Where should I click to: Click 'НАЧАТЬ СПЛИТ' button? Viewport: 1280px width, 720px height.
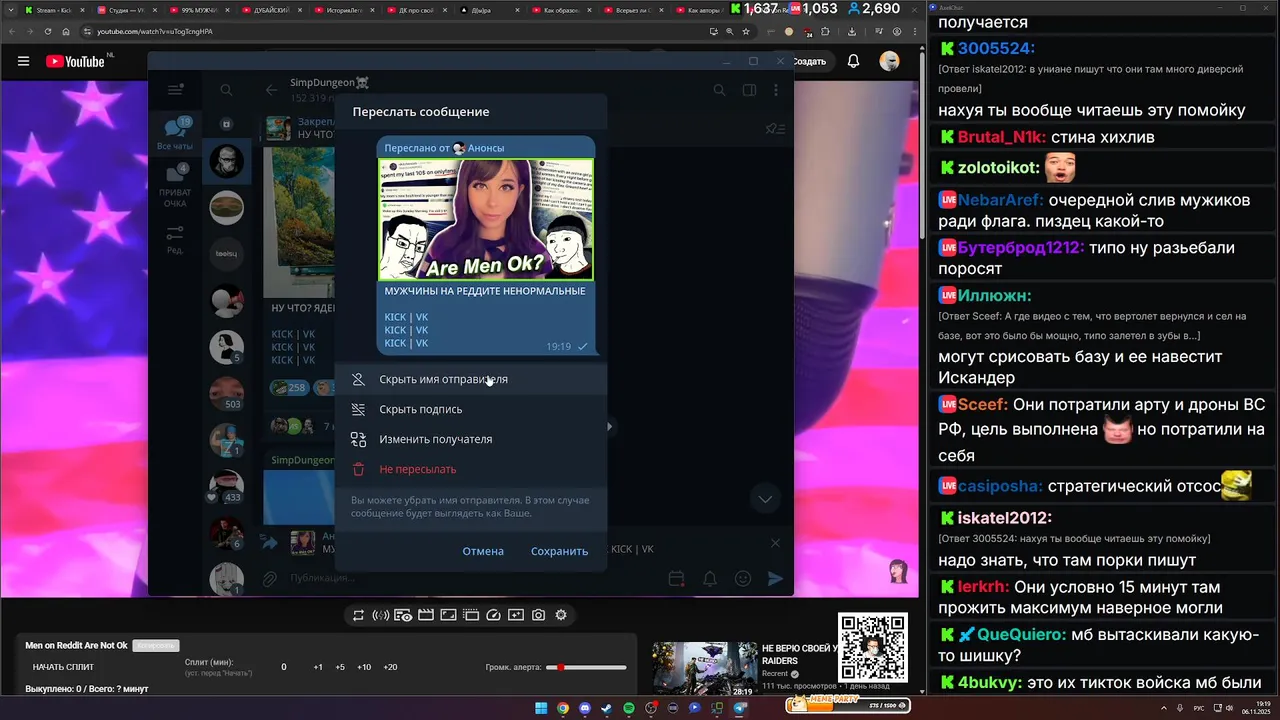[x=63, y=667]
